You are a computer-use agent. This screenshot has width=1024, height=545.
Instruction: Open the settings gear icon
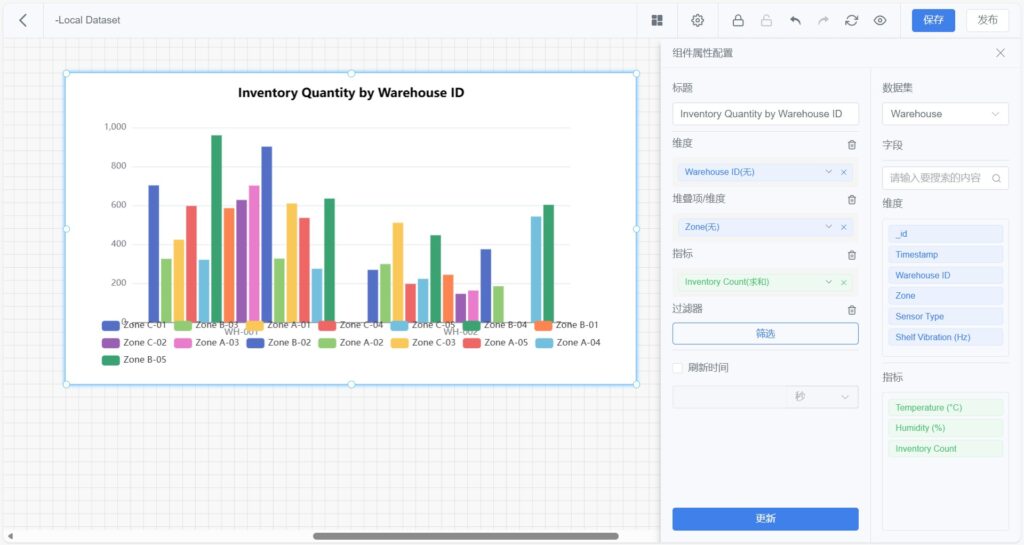click(x=698, y=20)
